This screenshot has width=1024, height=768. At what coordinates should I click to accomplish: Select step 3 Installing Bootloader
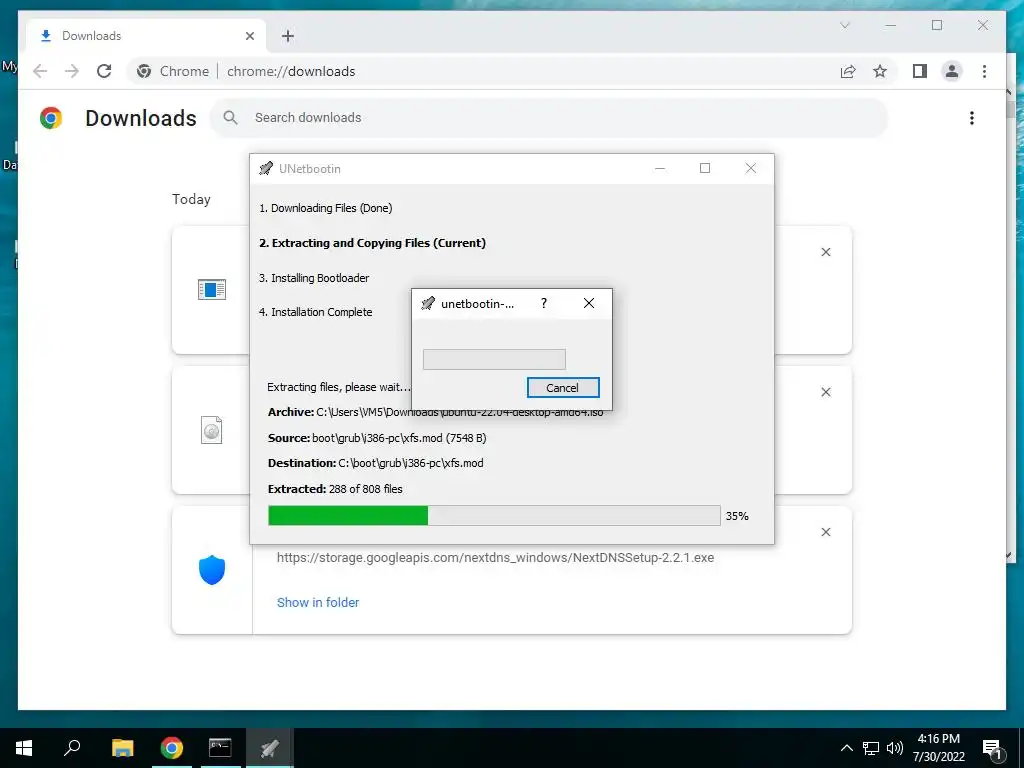[x=313, y=278]
